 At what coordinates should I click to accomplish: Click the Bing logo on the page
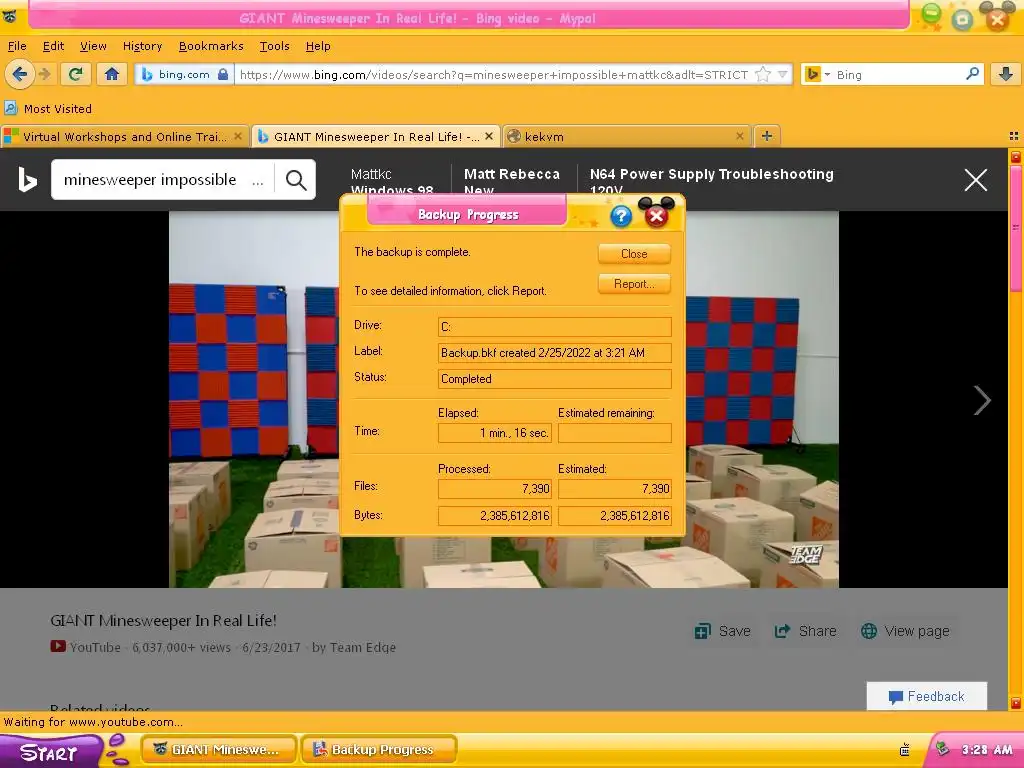tap(27, 180)
